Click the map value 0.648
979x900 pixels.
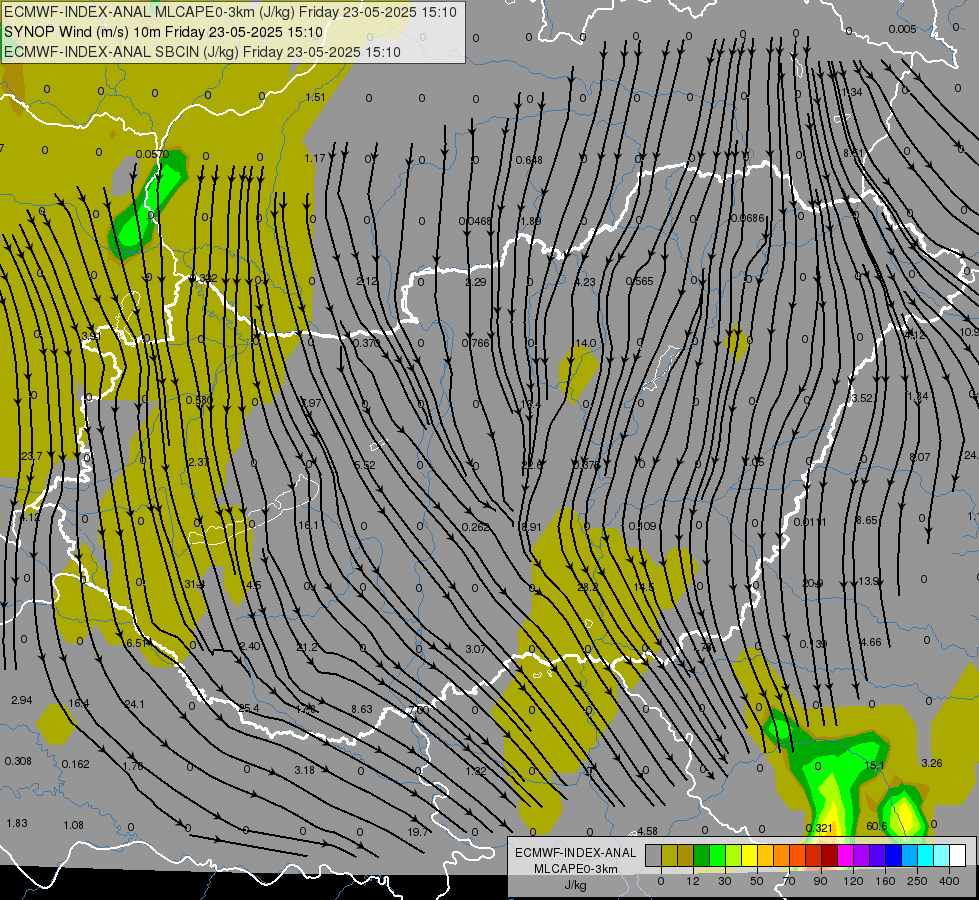529,161
